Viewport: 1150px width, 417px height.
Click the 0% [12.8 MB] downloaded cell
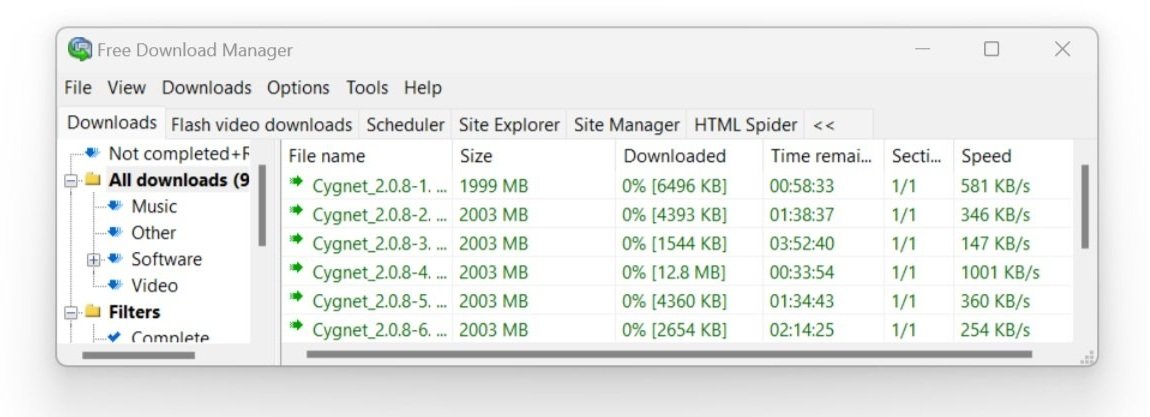pos(674,273)
